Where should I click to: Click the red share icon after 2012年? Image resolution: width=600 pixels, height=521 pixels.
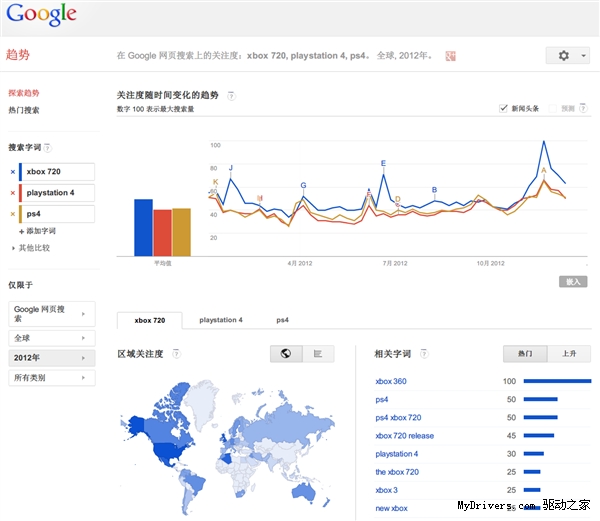click(450, 56)
